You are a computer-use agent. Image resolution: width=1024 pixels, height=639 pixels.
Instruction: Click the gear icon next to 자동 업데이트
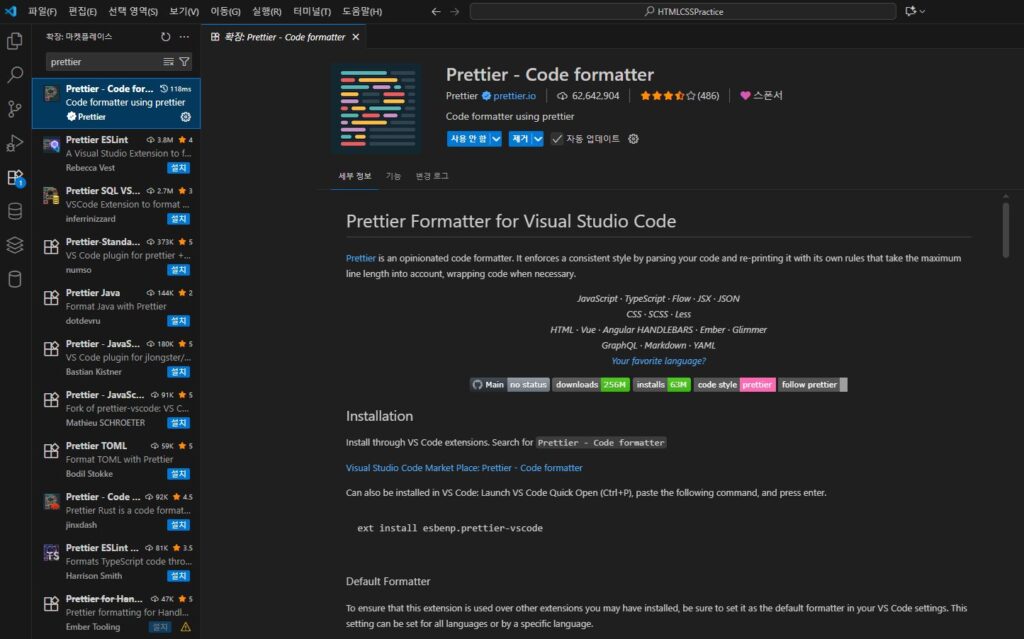[x=633, y=139]
